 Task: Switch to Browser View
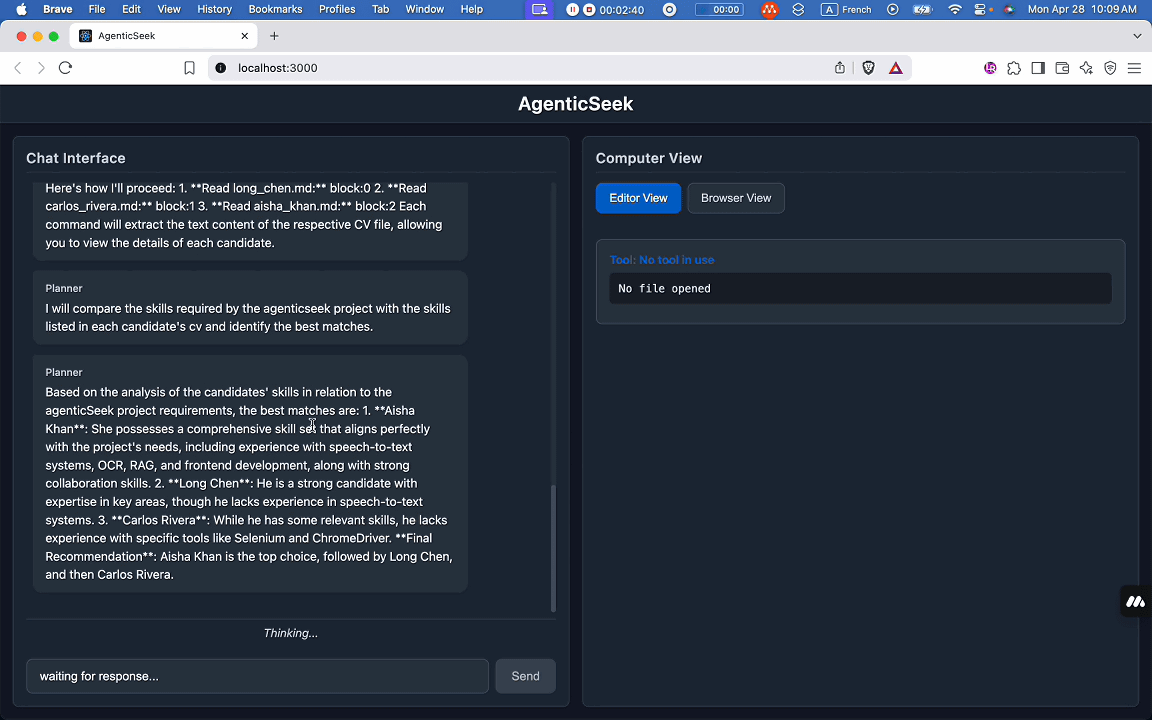pos(736,198)
